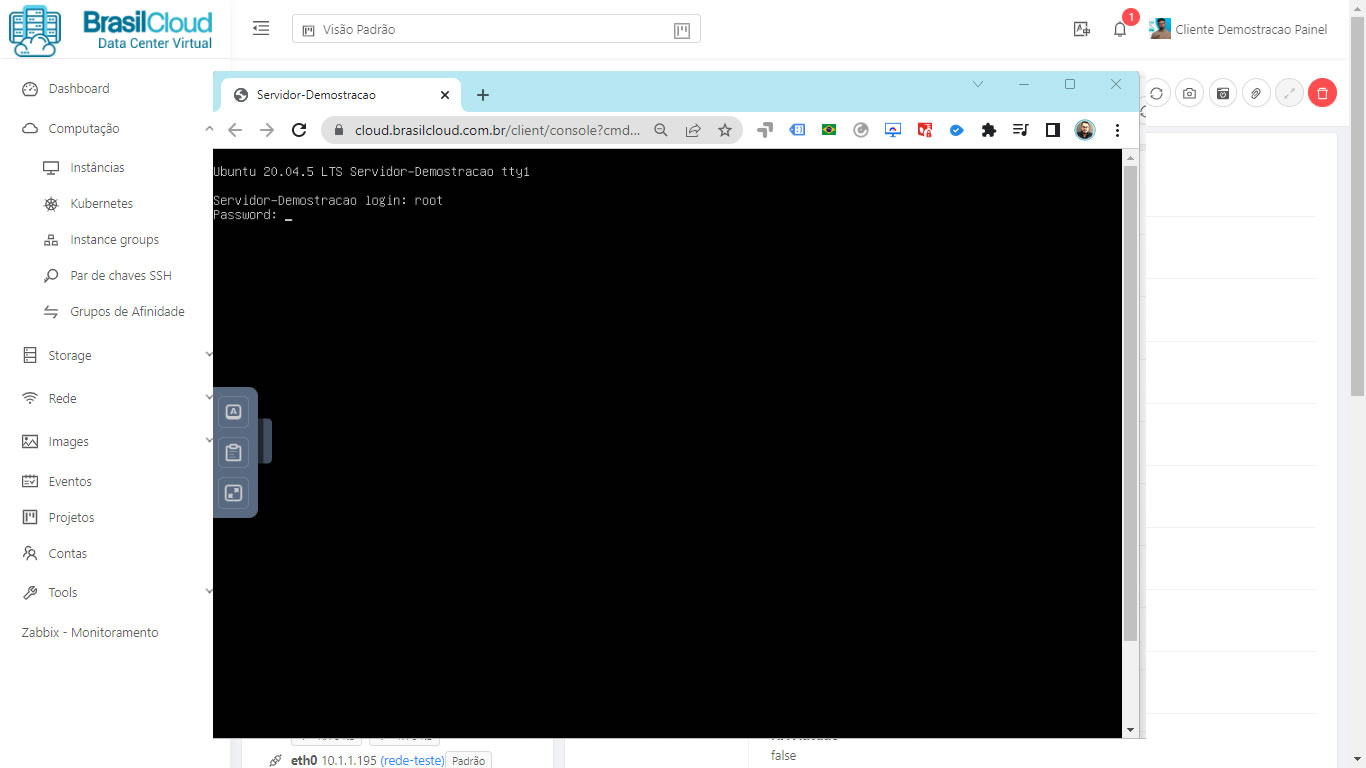
Task: Click the Padrão tag next to eth0
Action: point(468,761)
